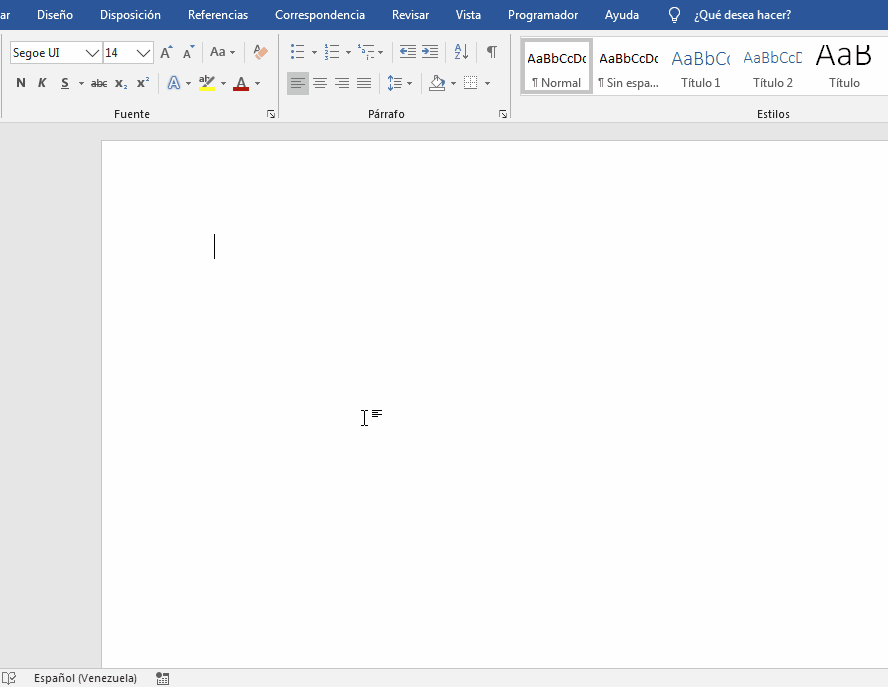Click inside the font size box showing 14
The width and height of the screenshot is (888, 687).
coord(119,53)
